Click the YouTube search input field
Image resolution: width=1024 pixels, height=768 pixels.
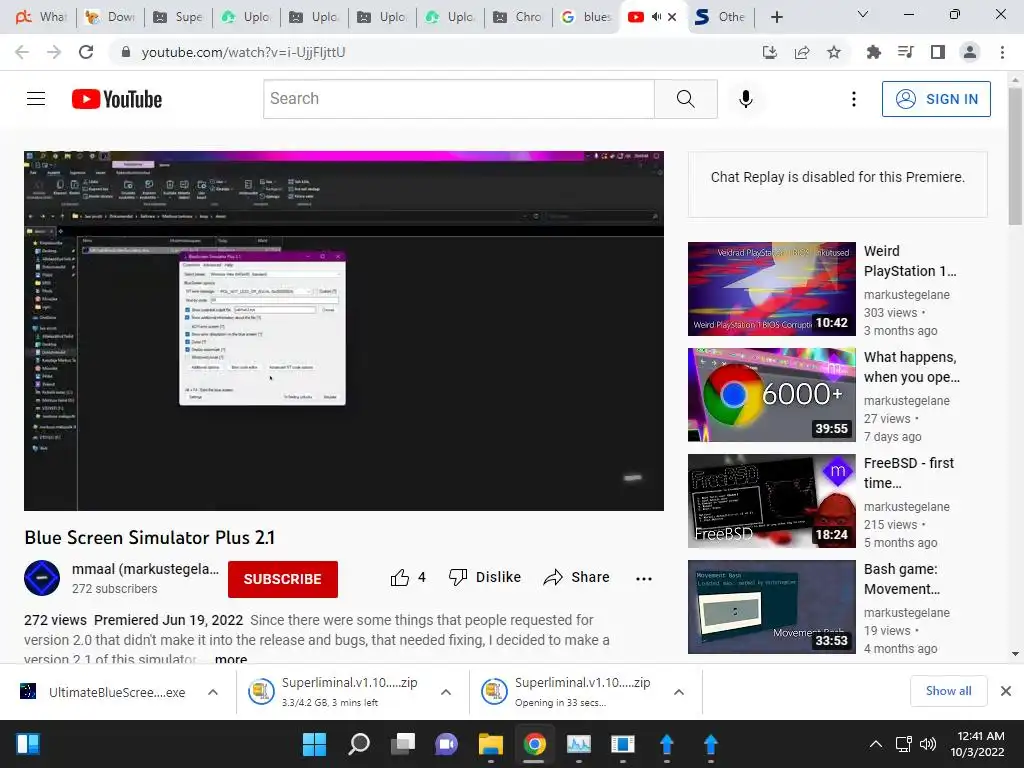(458, 99)
